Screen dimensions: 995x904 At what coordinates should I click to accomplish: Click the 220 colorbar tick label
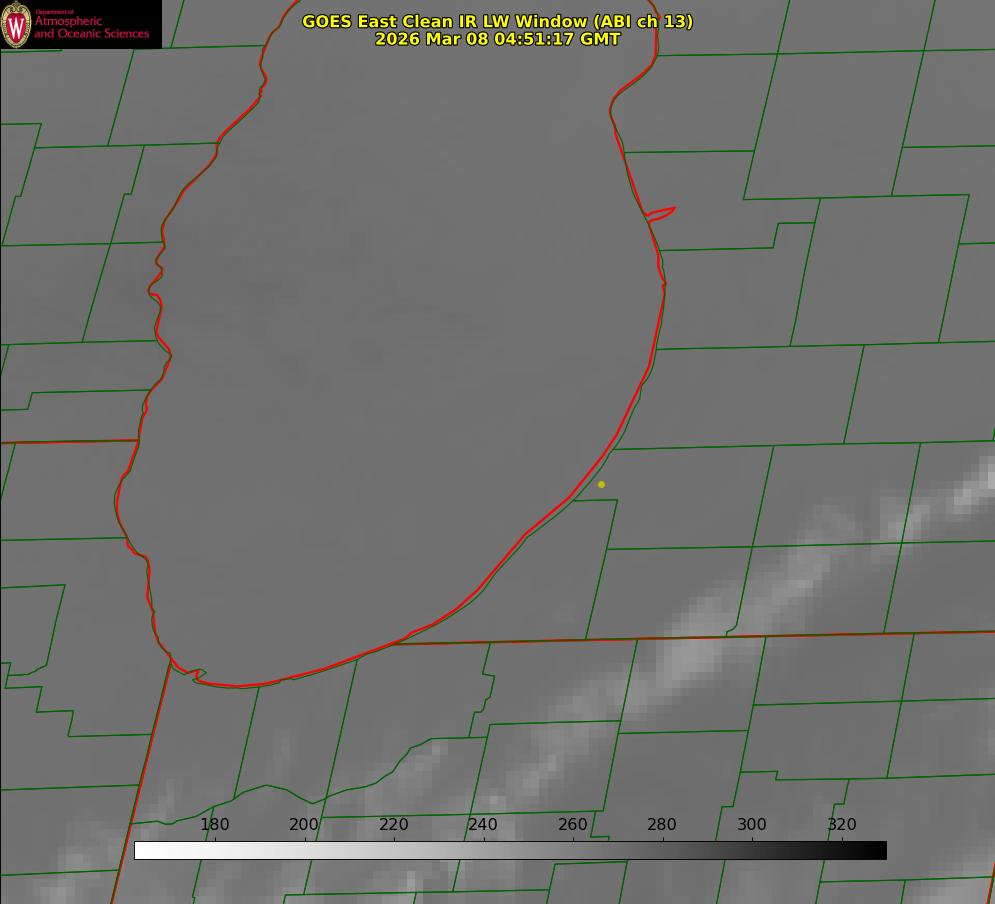click(x=393, y=824)
